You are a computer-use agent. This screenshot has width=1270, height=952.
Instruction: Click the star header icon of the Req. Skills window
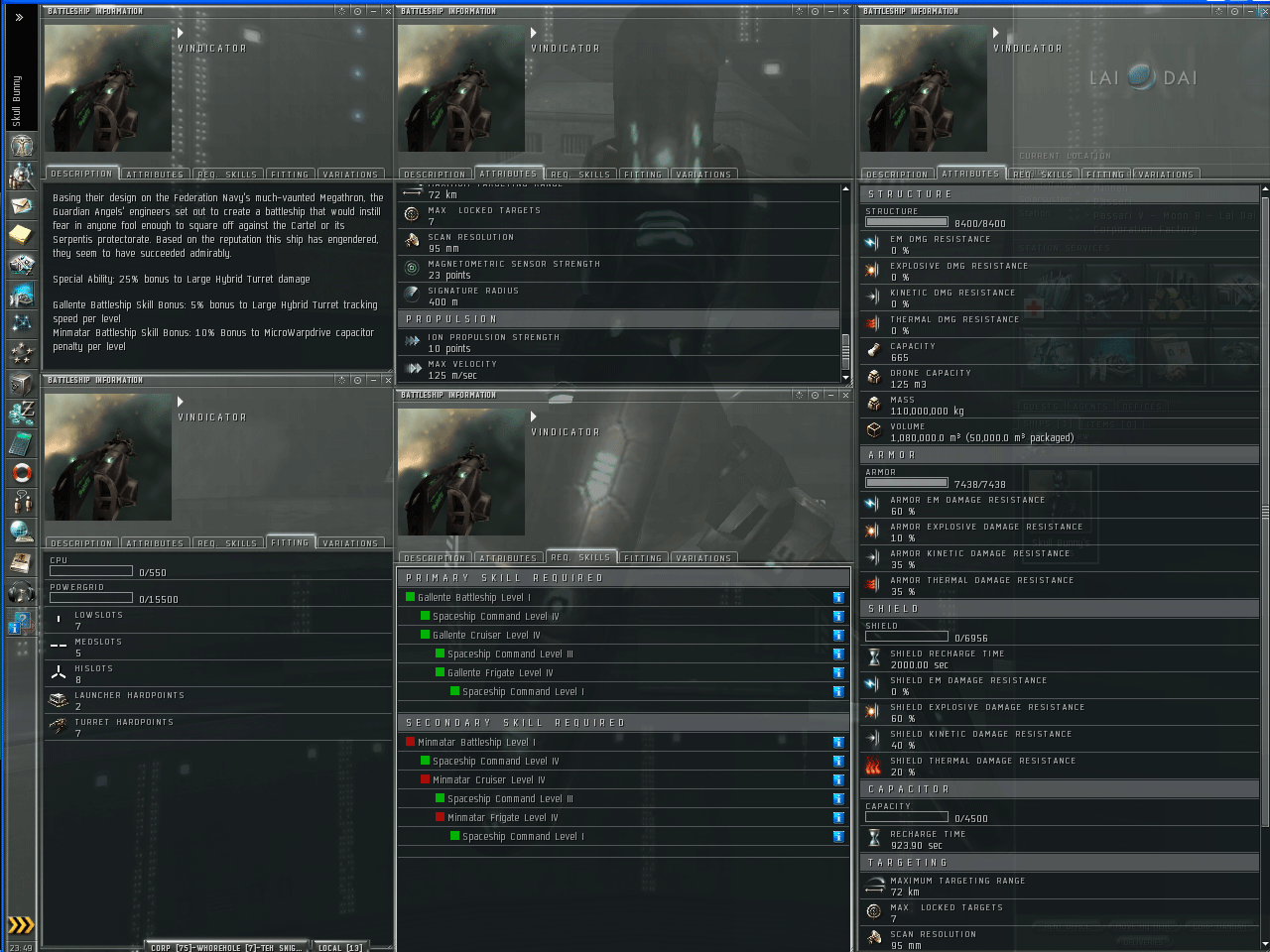pyautogui.click(x=799, y=395)
